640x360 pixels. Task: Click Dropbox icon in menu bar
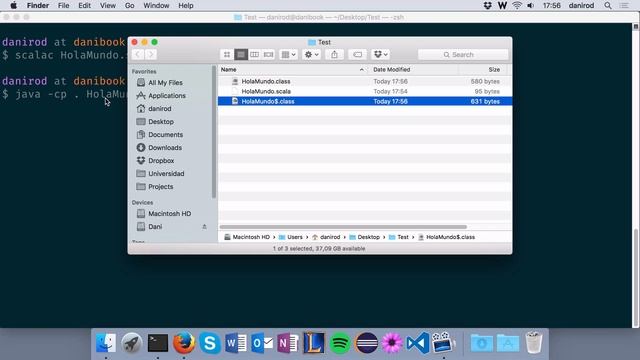click(x=487, y=6)
